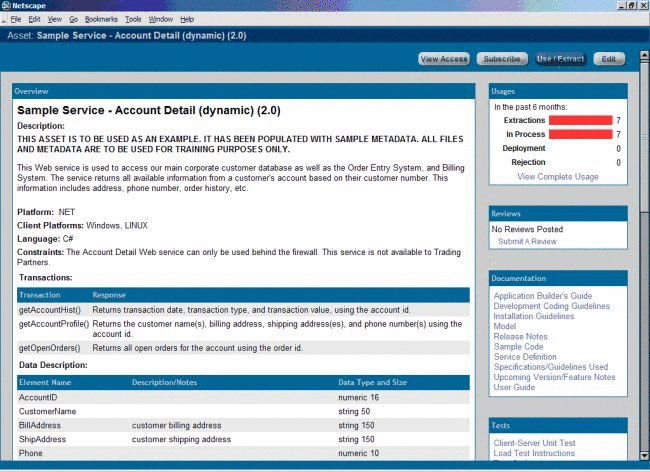This screenshot has height=472, width=650.
Task: Click the red Extractions usage bar
Action: 580,120
